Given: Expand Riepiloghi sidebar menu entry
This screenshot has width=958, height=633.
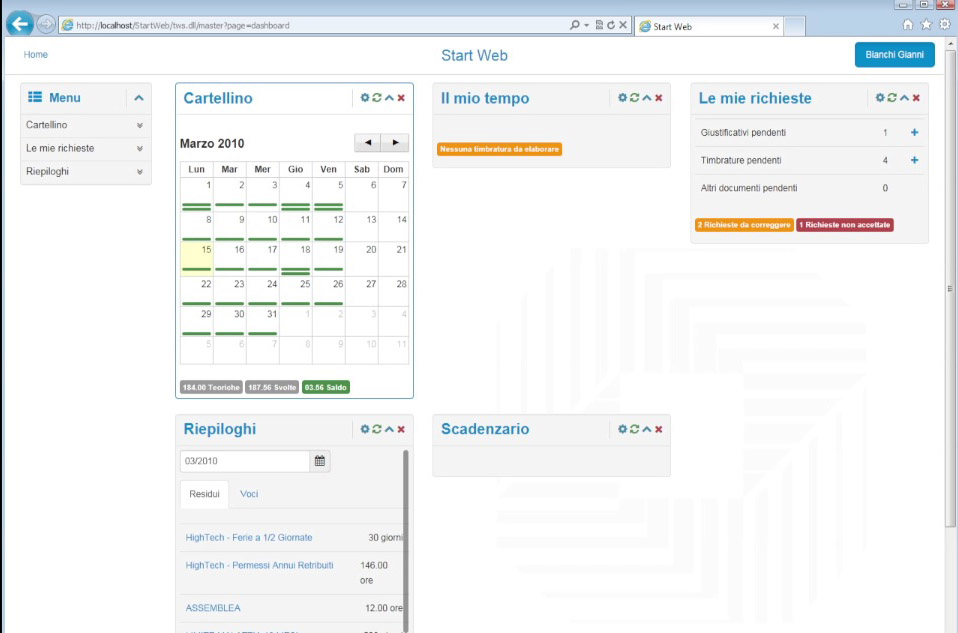Looking at the screenshot, I should pos(139,172).
